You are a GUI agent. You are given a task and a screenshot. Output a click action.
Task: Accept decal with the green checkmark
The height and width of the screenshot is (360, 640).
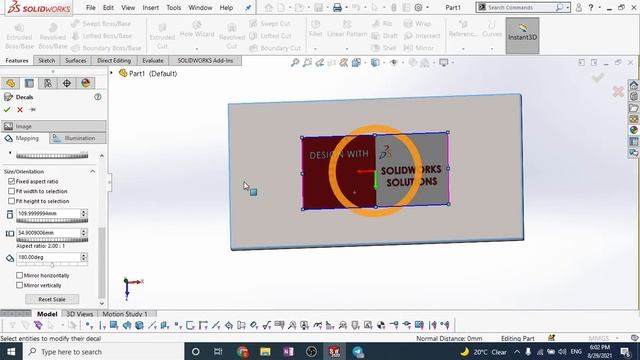(x=7, y=109)
